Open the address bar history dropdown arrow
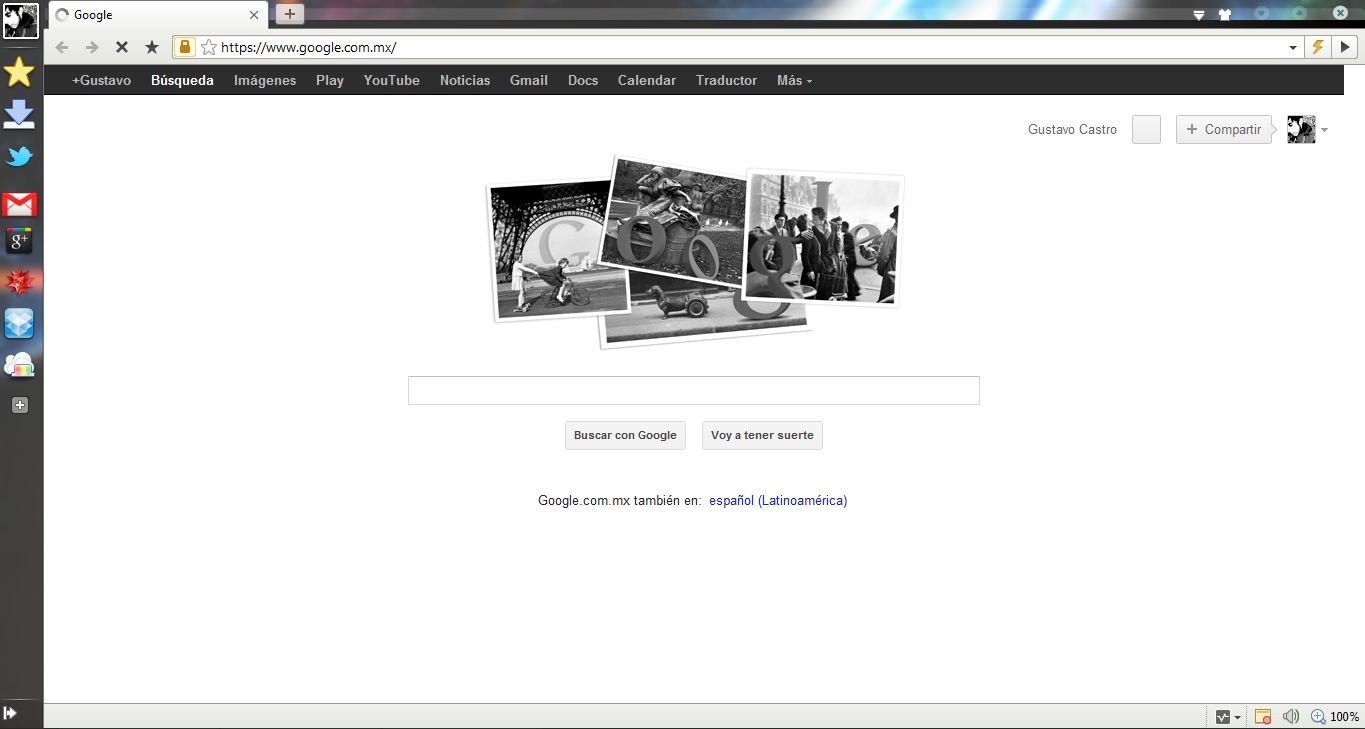The height and width of the screenshot is (729, 1365). tap(1292, 47)
